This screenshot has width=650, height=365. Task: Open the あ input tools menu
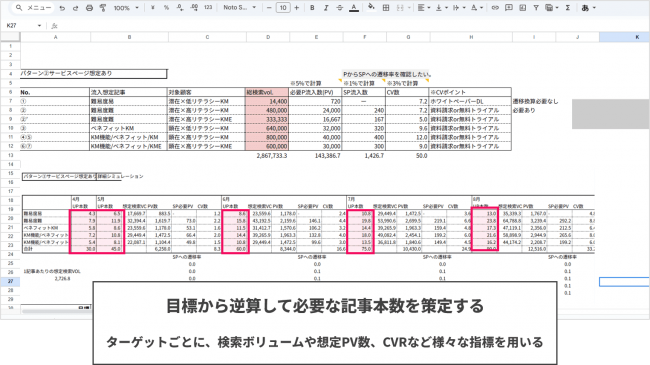coord(588,8)
